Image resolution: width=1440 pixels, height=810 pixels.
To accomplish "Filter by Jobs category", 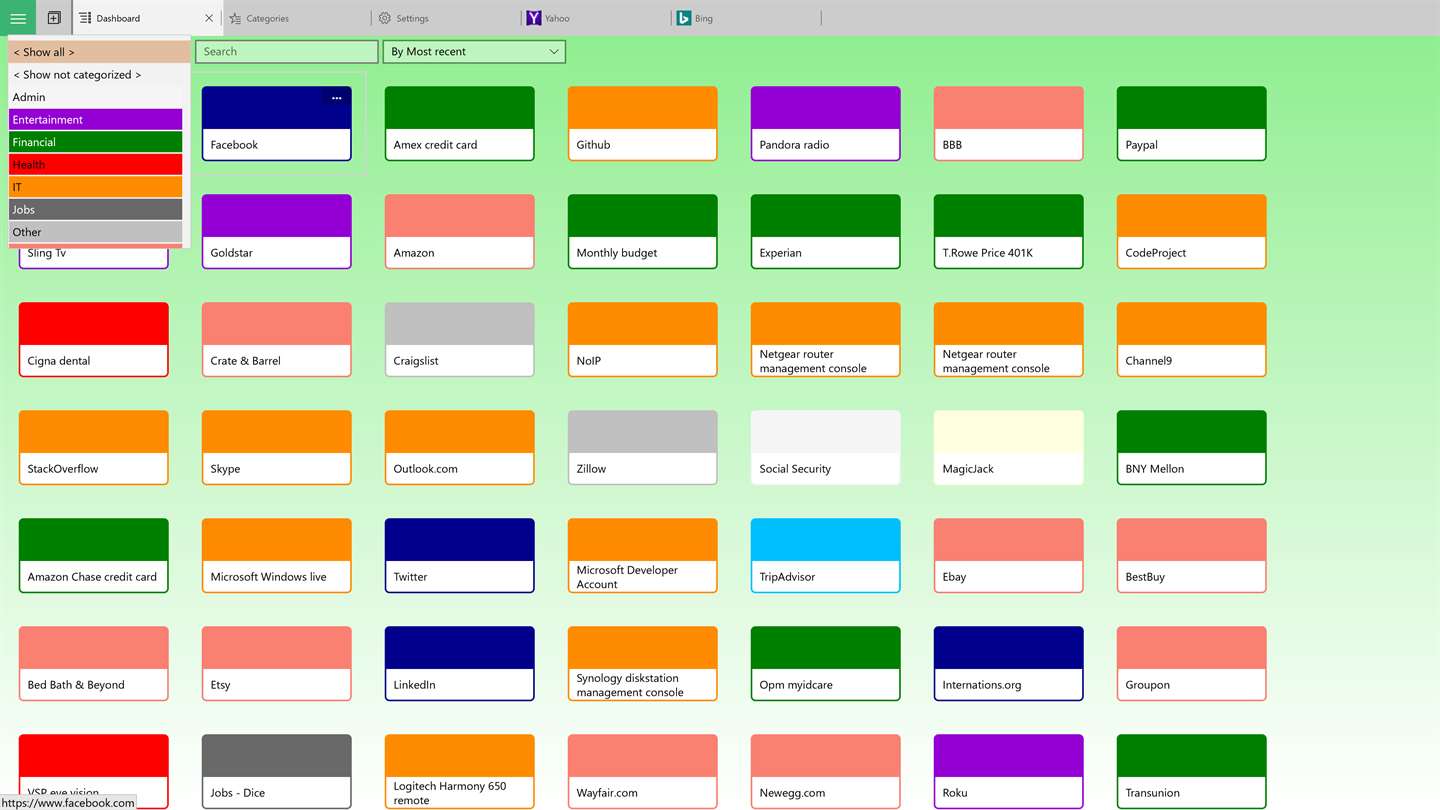I will (96, 210).
